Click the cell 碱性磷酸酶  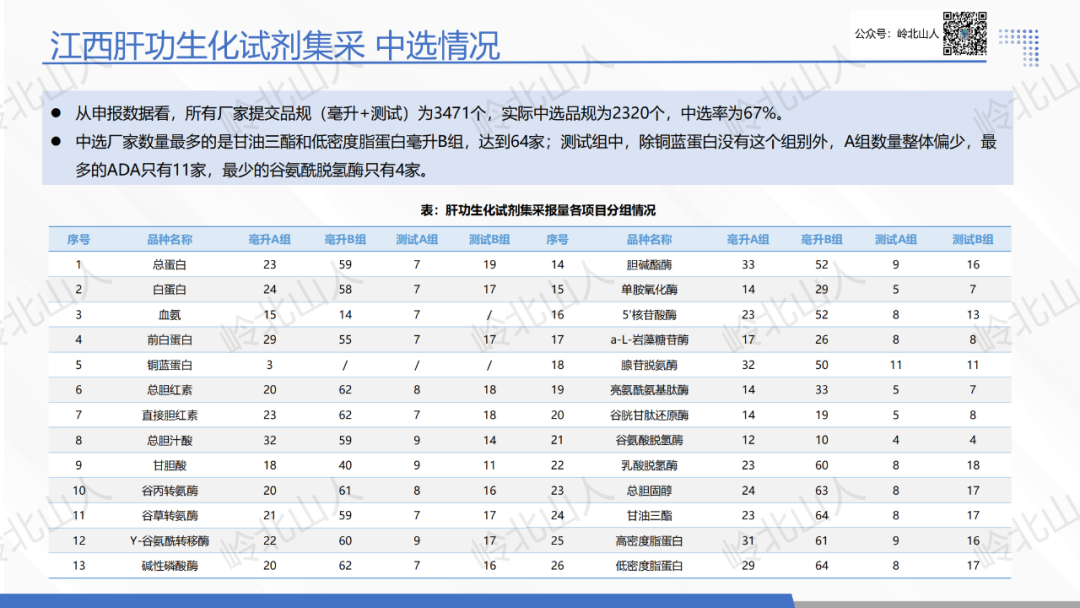(x=169, y=565)
